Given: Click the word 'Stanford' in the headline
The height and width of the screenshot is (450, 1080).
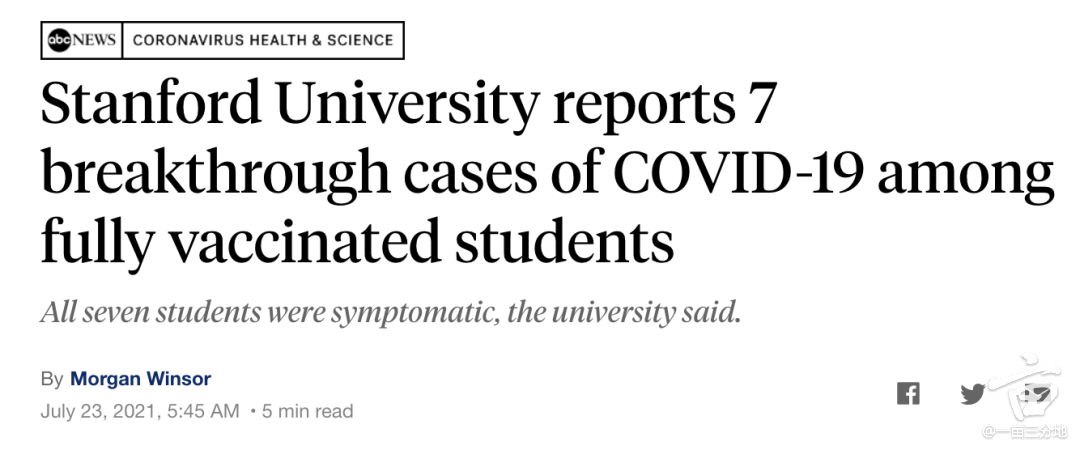Looking at the screenshot, I should [151, 103].
